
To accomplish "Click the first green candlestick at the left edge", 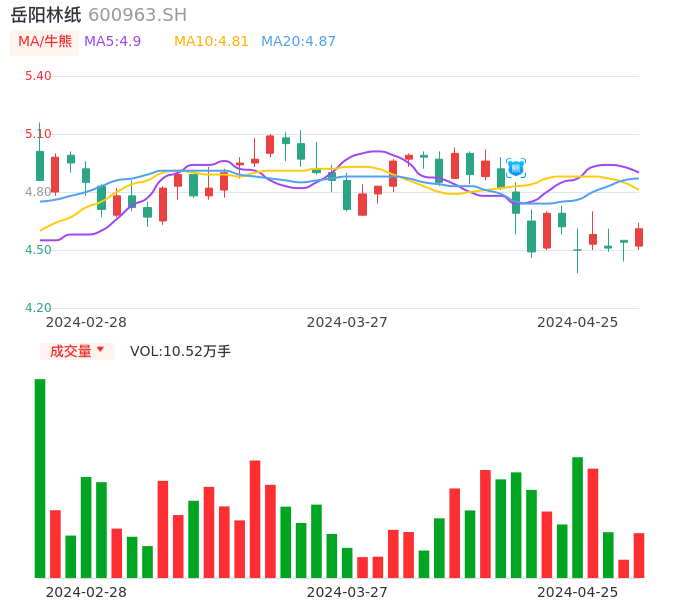I will click(x=40, y=165).
